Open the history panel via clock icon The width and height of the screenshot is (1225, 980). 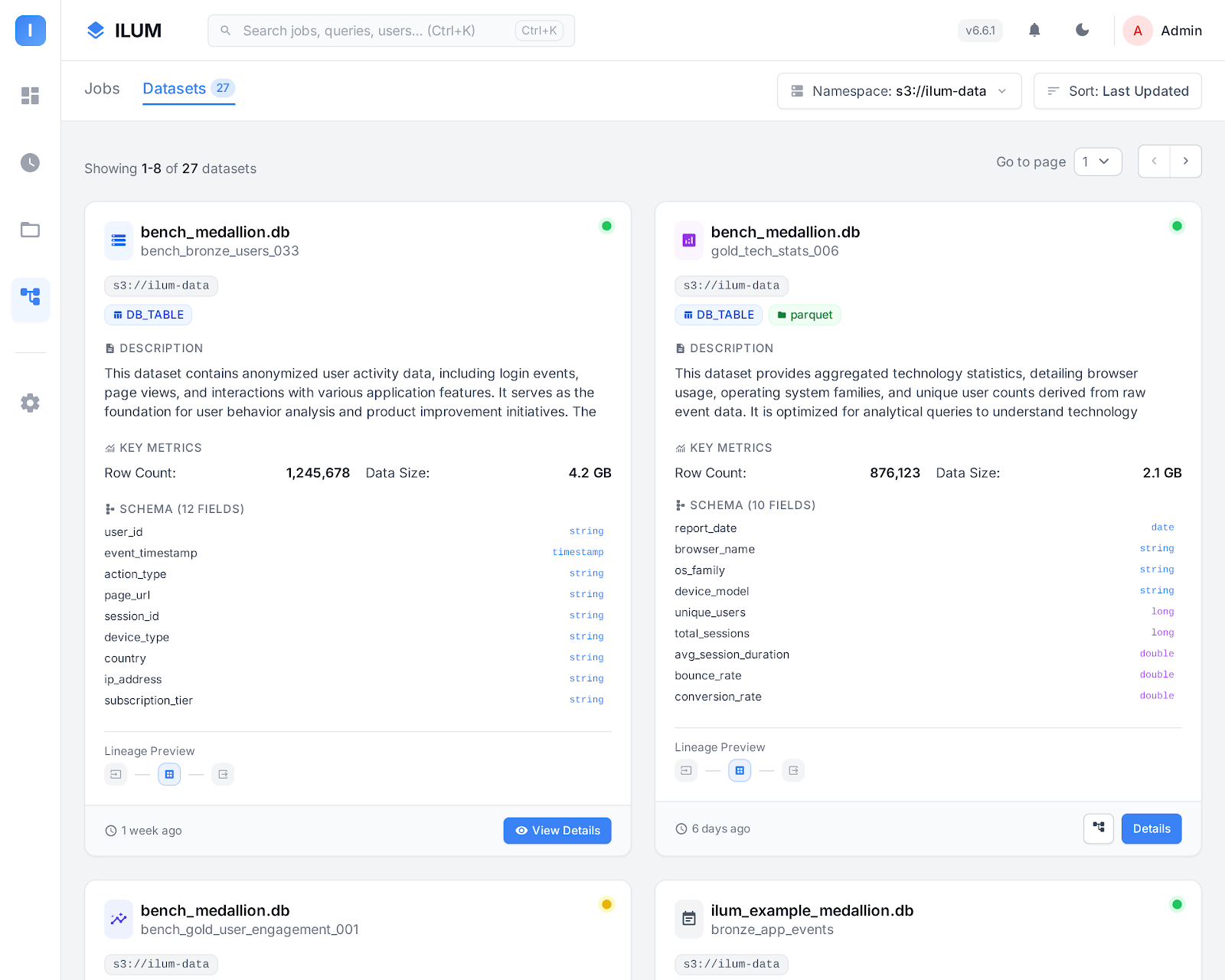[30, 162]
